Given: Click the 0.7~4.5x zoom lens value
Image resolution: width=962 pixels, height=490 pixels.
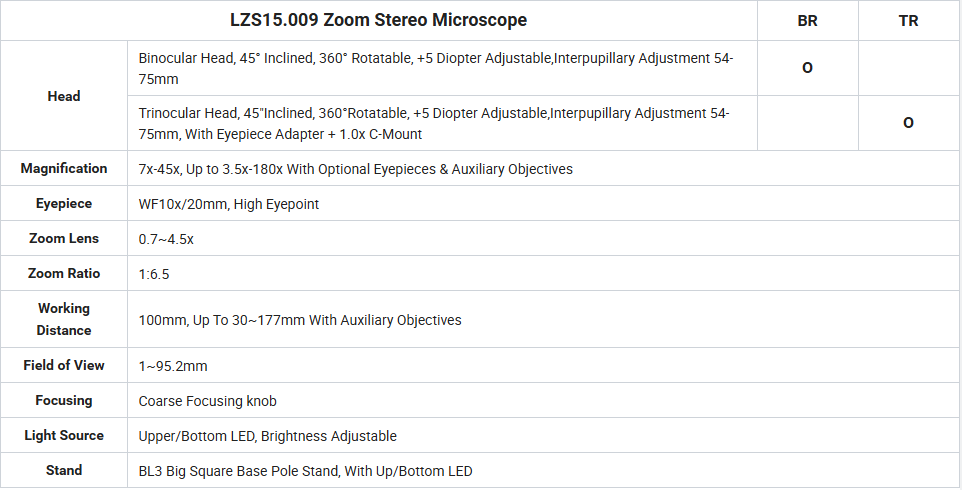Looking at the screenshot, I should 166,239.
